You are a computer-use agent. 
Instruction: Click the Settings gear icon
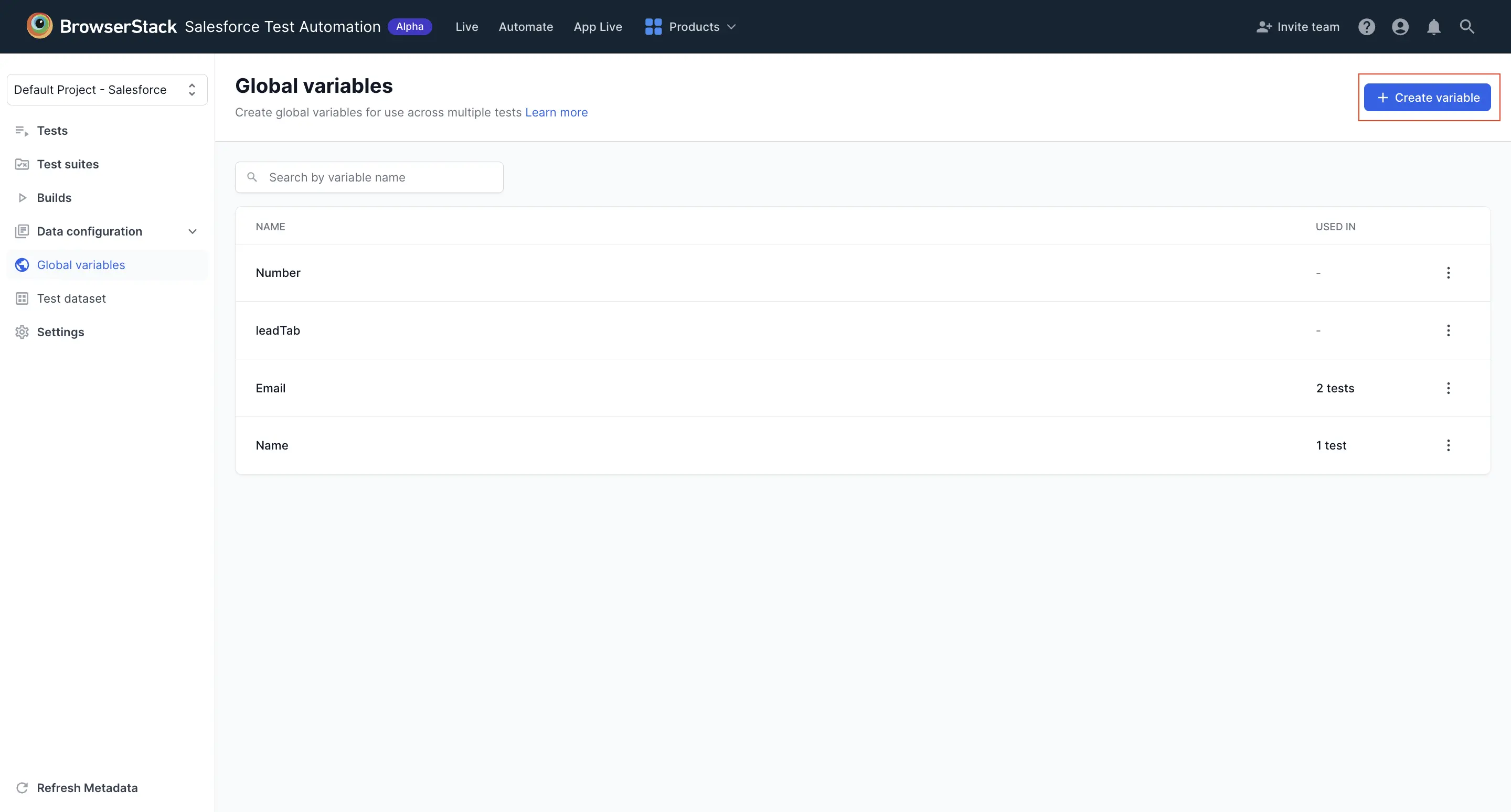[22, 332]
